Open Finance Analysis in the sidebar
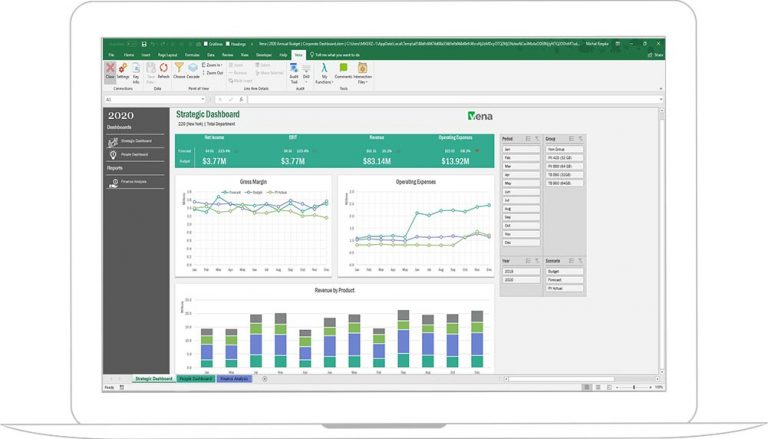 [x=133, y=181]
